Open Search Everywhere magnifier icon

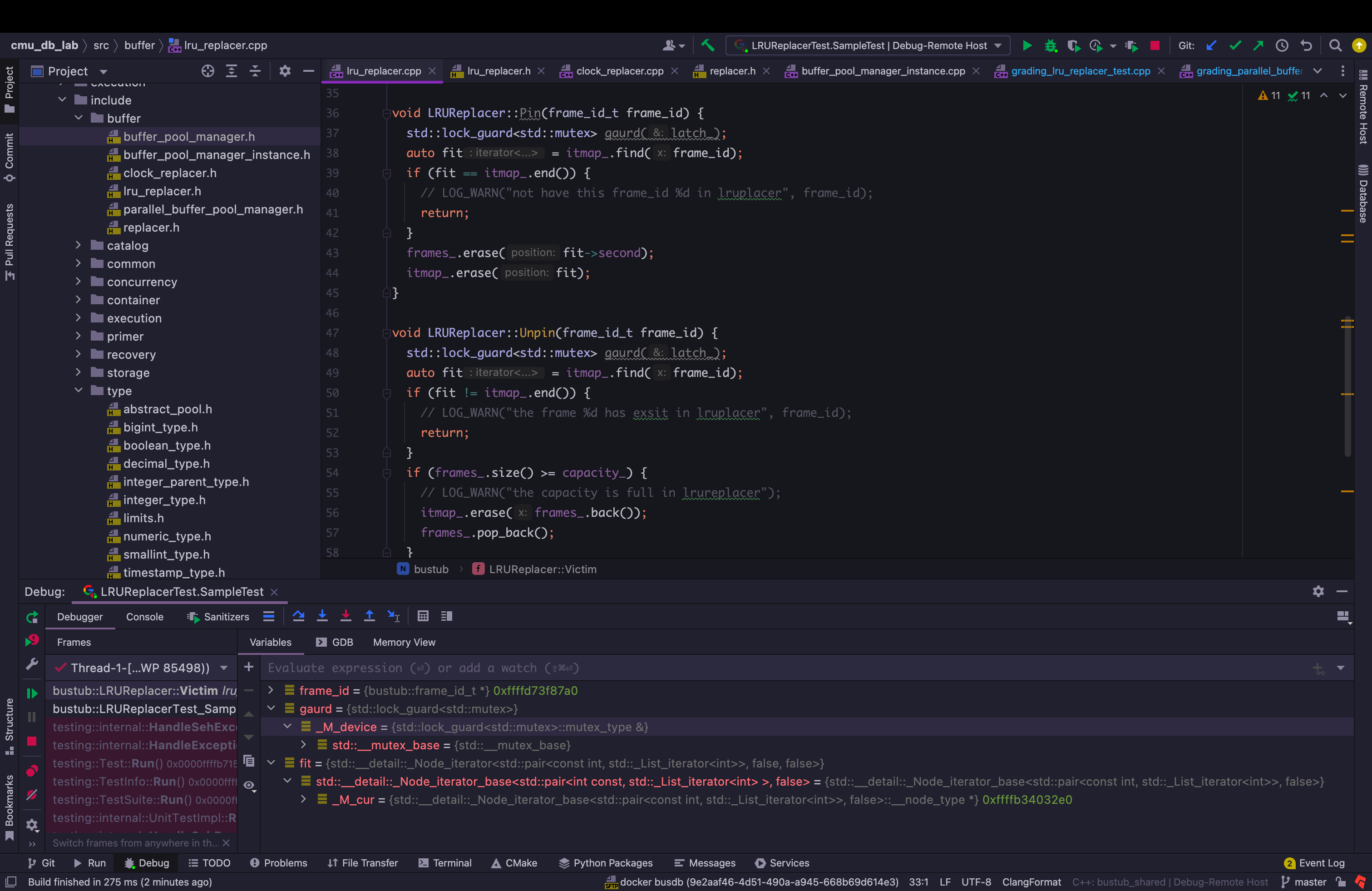click(x=1335, y=45)
